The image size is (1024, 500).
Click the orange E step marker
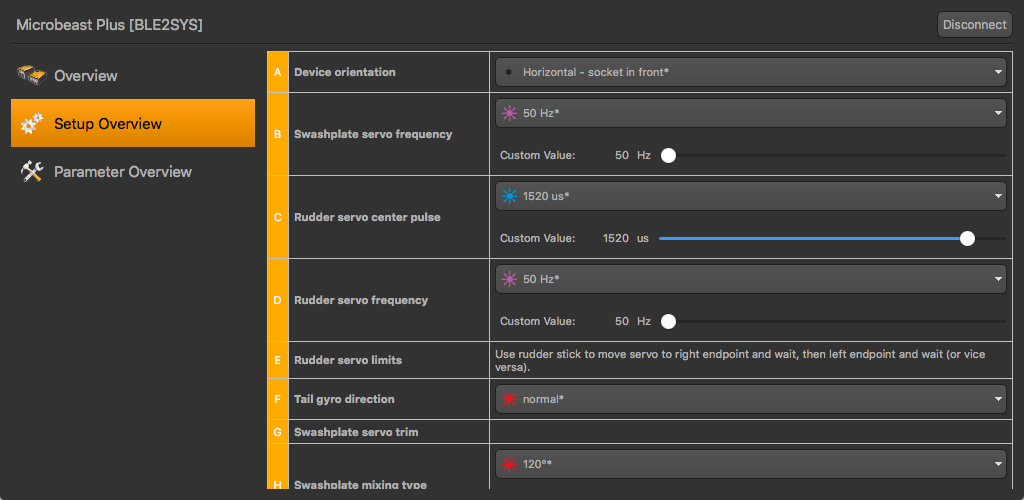coord(278,360)
